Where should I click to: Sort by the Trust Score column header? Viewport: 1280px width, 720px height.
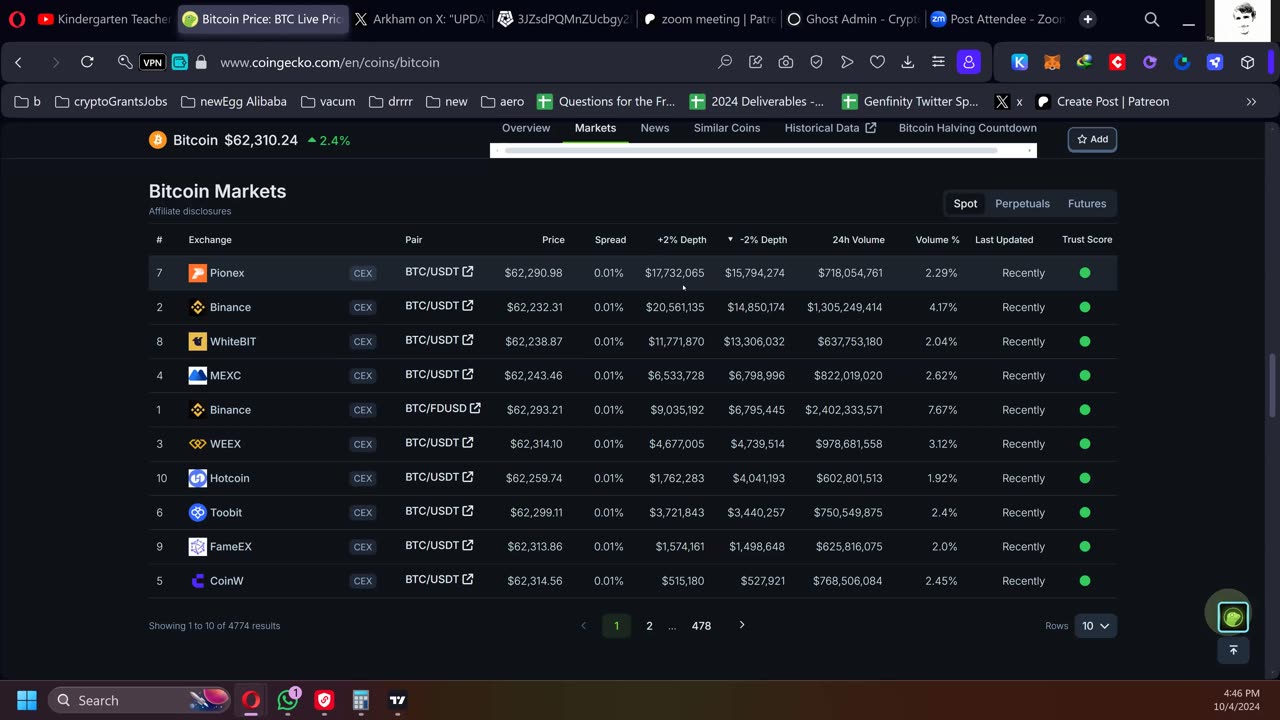pos(1087,240)
